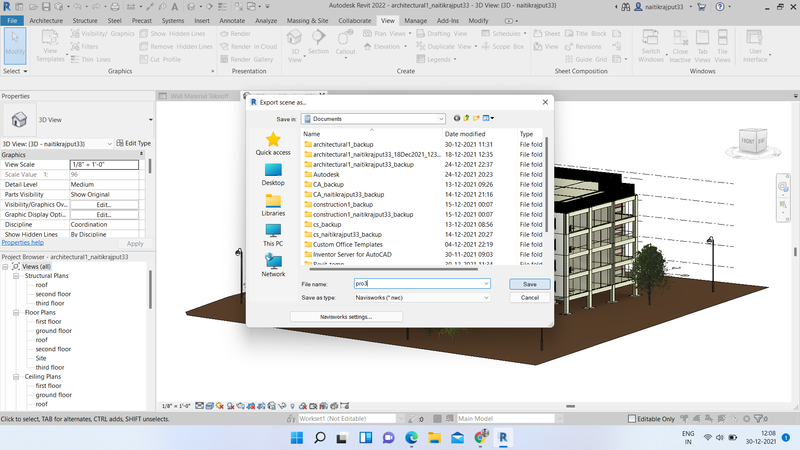Click the dialog file list vertical scrollbar
The height and width of the screenshot is (450, 800).
click(546, 184)
